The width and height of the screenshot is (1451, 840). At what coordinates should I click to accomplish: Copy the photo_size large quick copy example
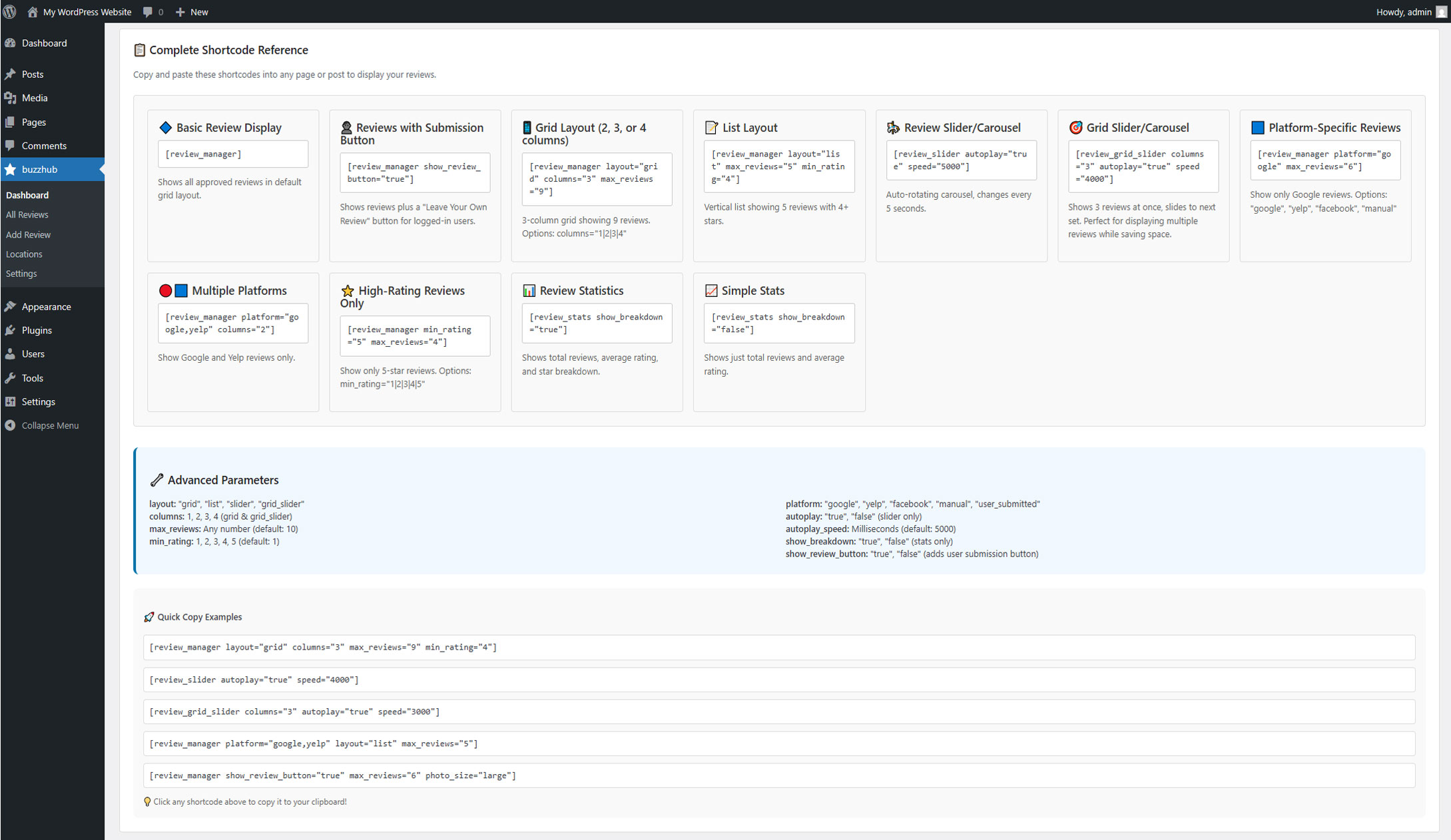pos(778,776)
